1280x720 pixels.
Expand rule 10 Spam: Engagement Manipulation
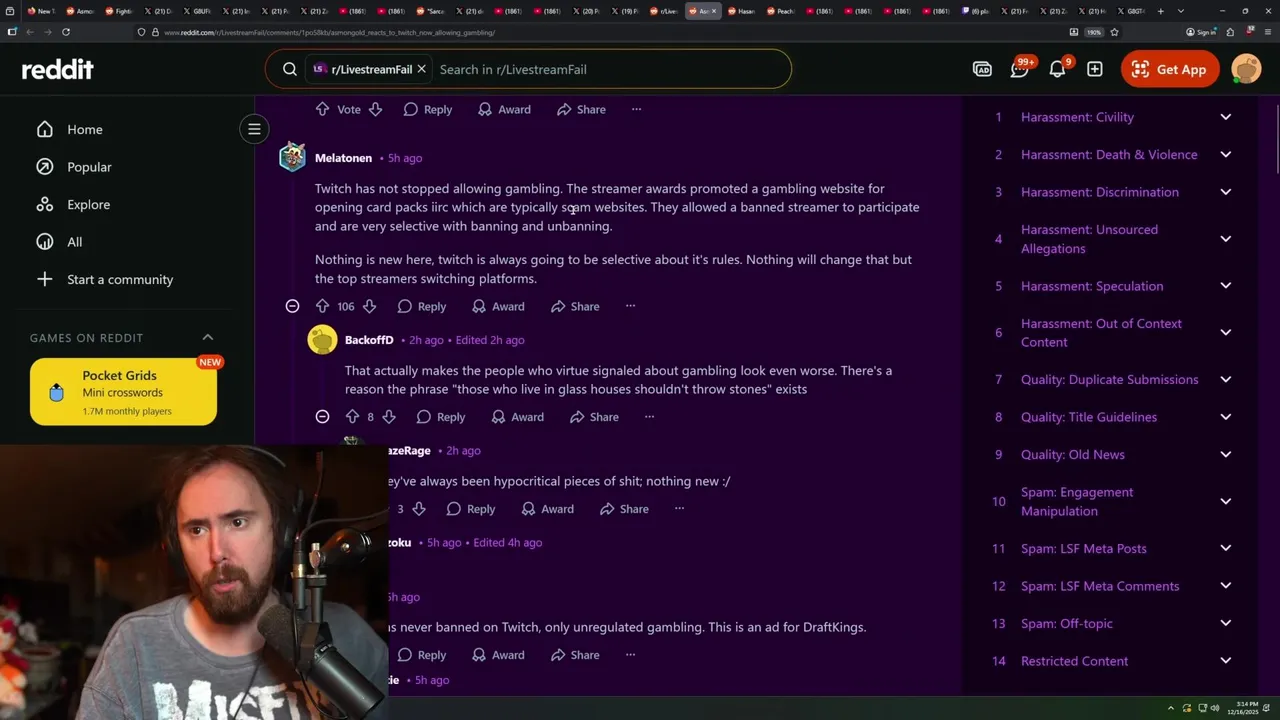(1225, 501)
